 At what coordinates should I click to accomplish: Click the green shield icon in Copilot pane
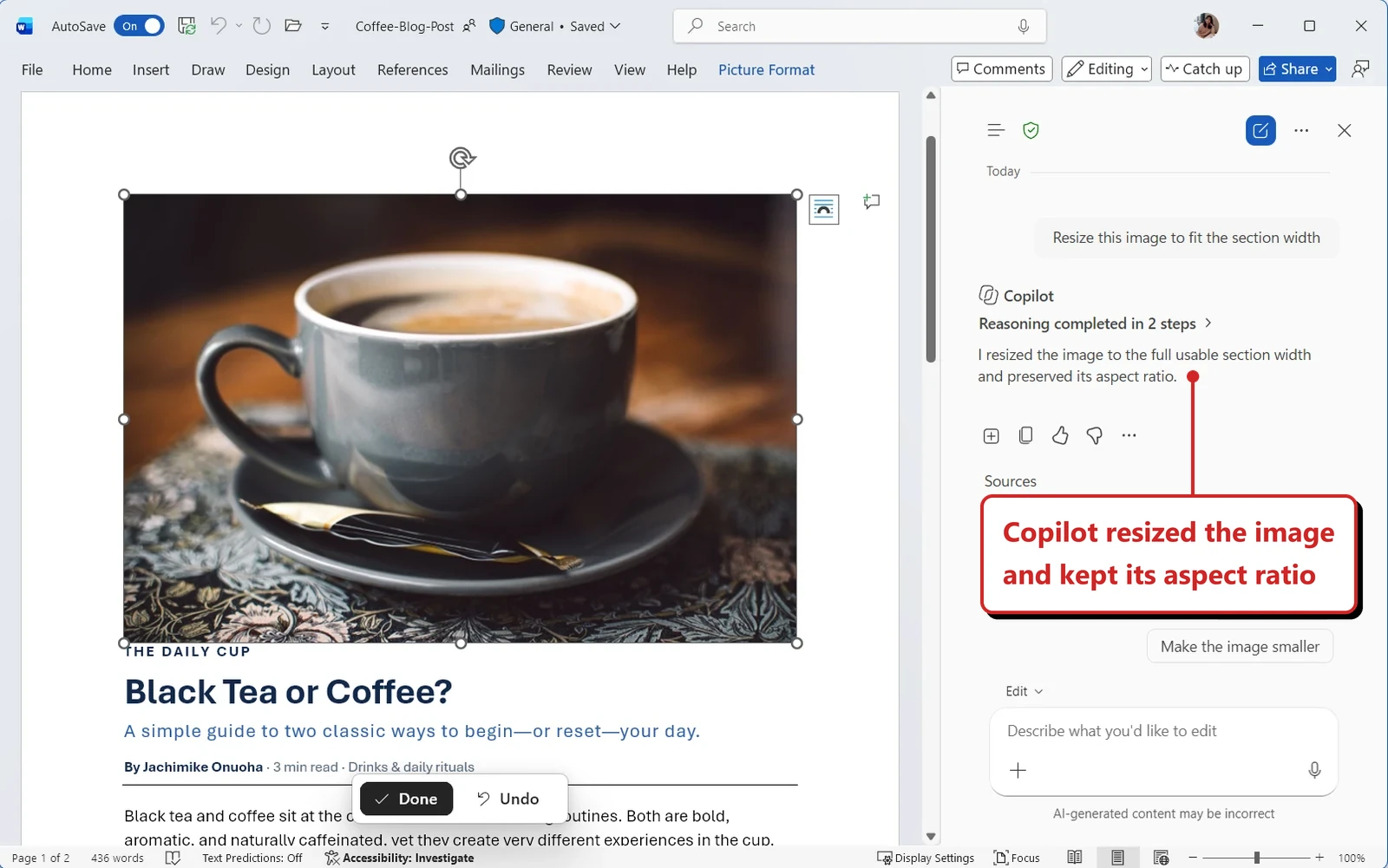(x=1031, y=130)
